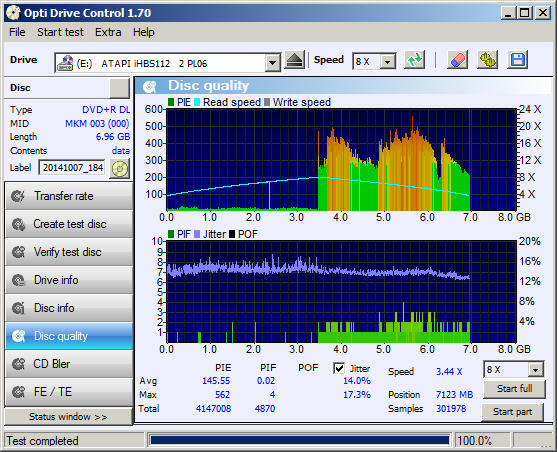
Task: Click the eraser icon to erase disc
Action: (x=457, y=60)
